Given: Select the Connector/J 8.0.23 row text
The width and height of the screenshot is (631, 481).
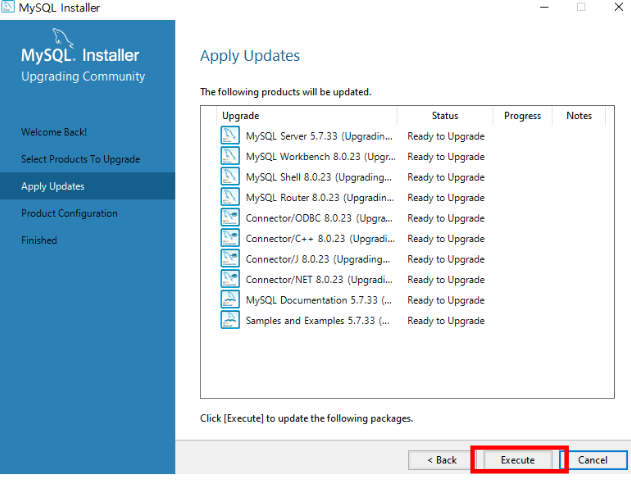Looking at the screenshot, I should click(x=318, y=260).
